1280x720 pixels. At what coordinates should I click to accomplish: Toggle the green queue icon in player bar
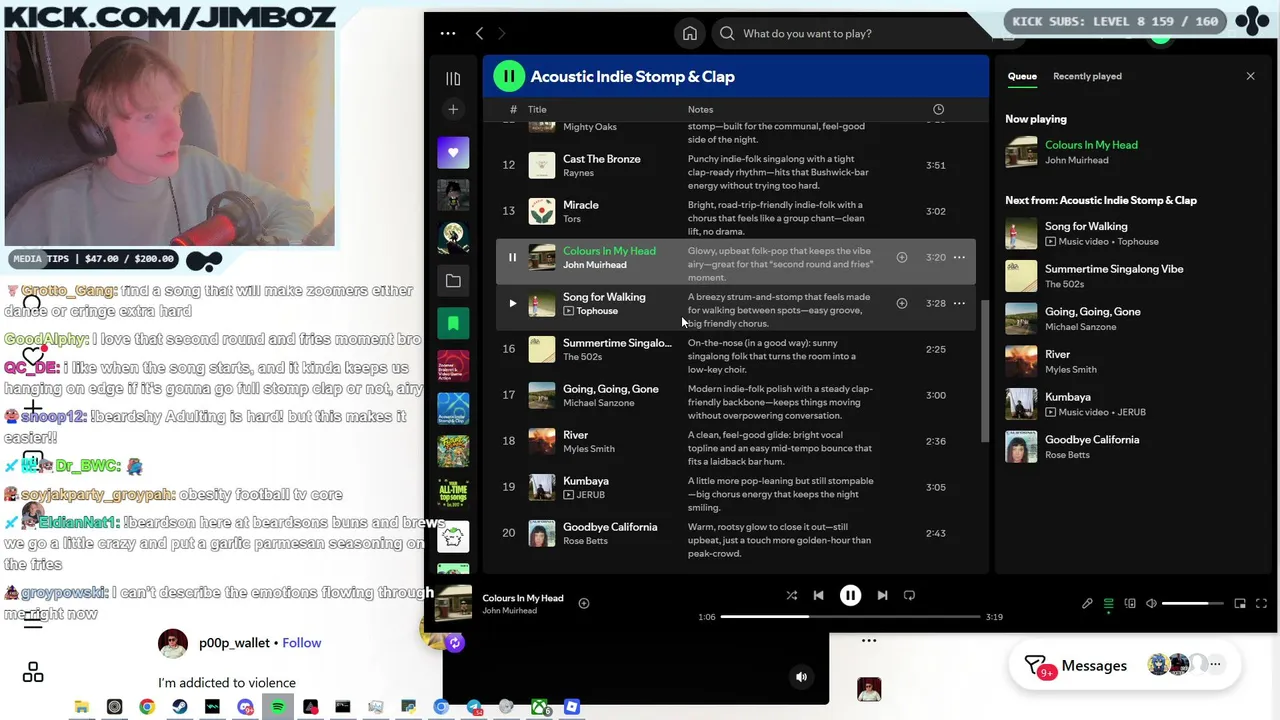(x=1108, y=603)
